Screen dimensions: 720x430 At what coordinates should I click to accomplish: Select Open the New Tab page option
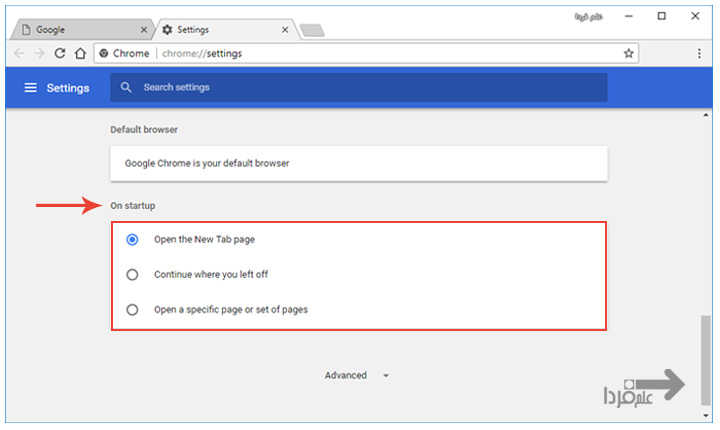click(132, 240)
